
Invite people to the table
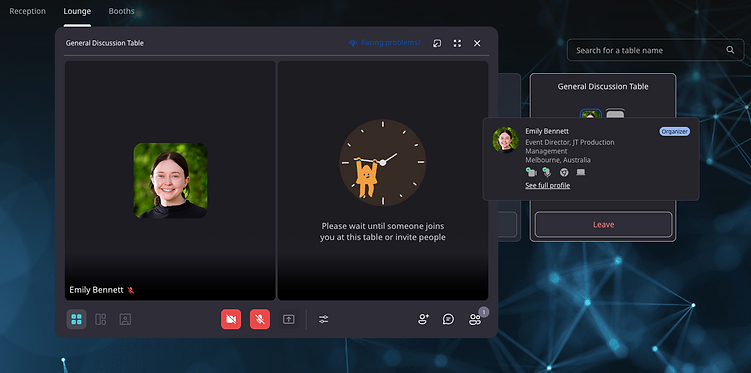click(x=423, y=319)
